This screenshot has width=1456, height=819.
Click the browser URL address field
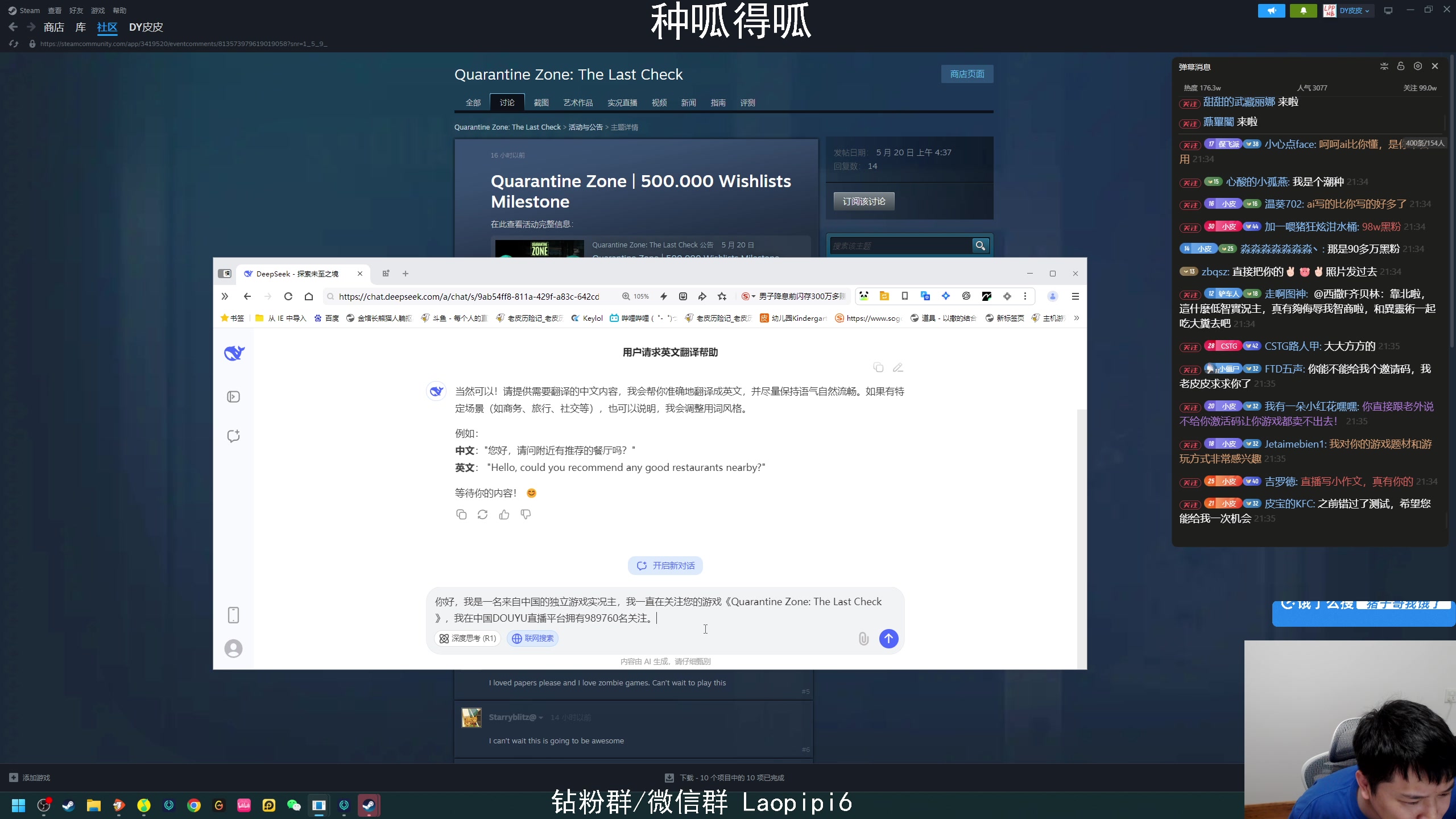click(469, 296)
